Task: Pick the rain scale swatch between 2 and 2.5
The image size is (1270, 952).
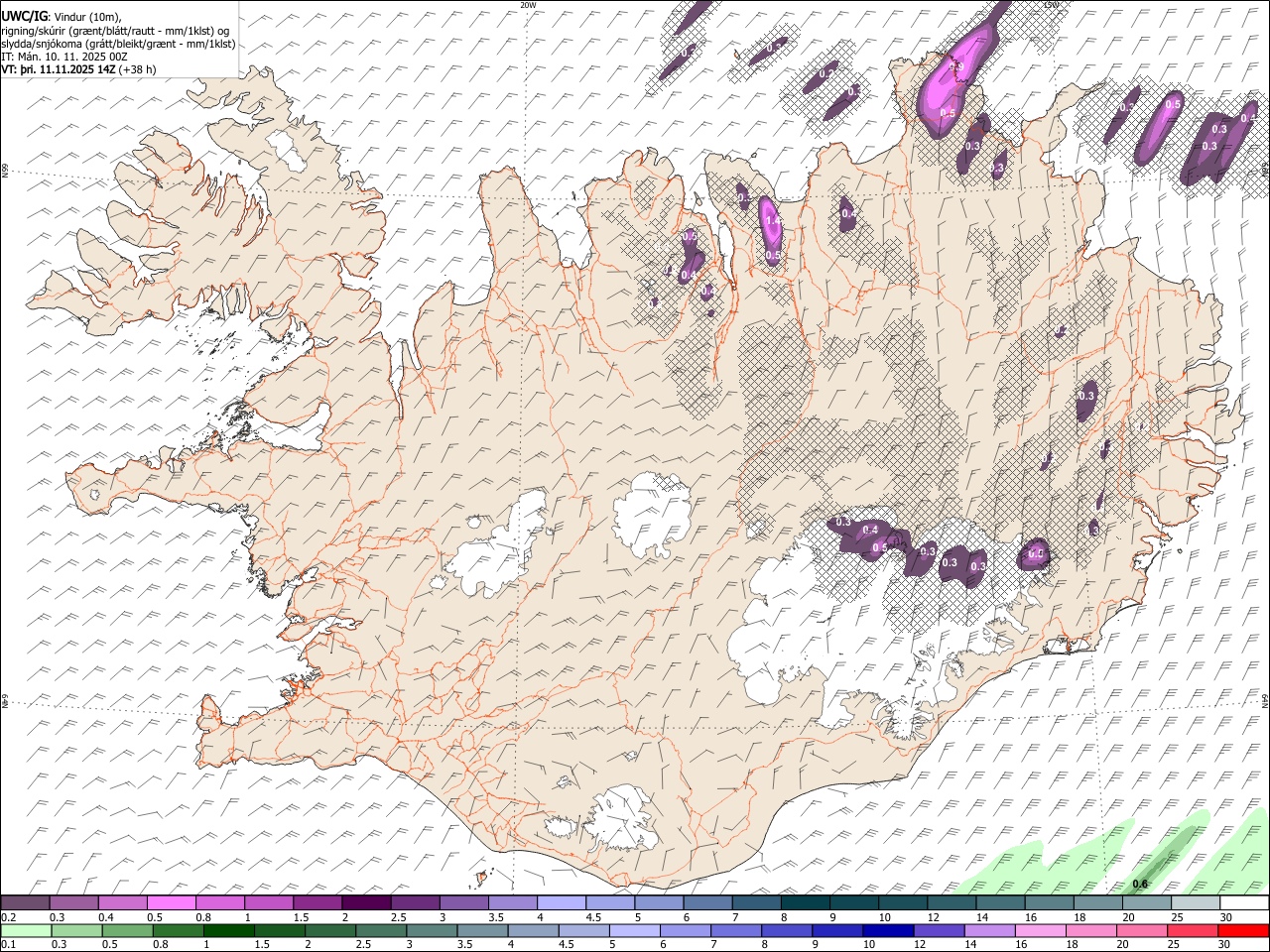Action: tap(331, 930)
